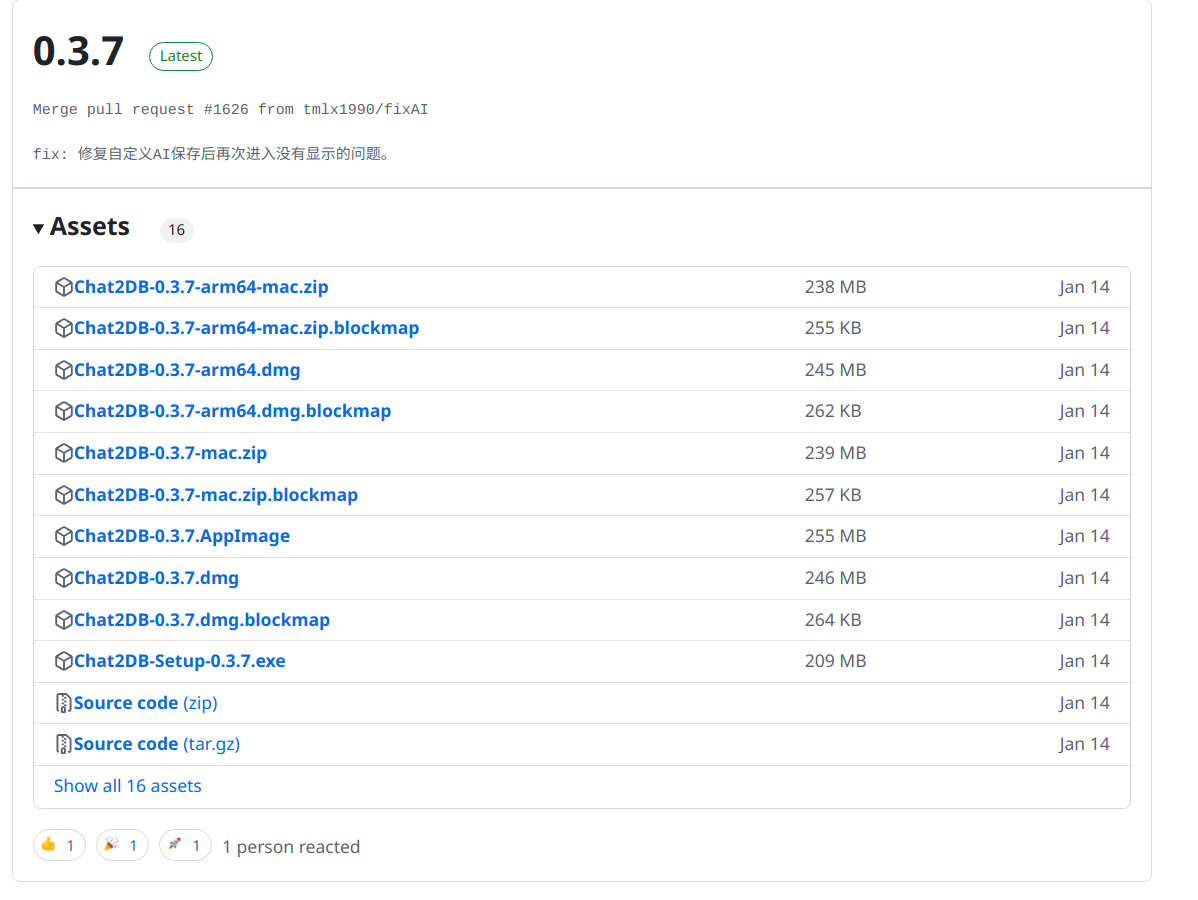The width and height of the screenshot is (1198, 900).
Task: Click the package icon beside Chat2DB-0.3.7-arm64-mac.zip
Action: tap(64, 286)
